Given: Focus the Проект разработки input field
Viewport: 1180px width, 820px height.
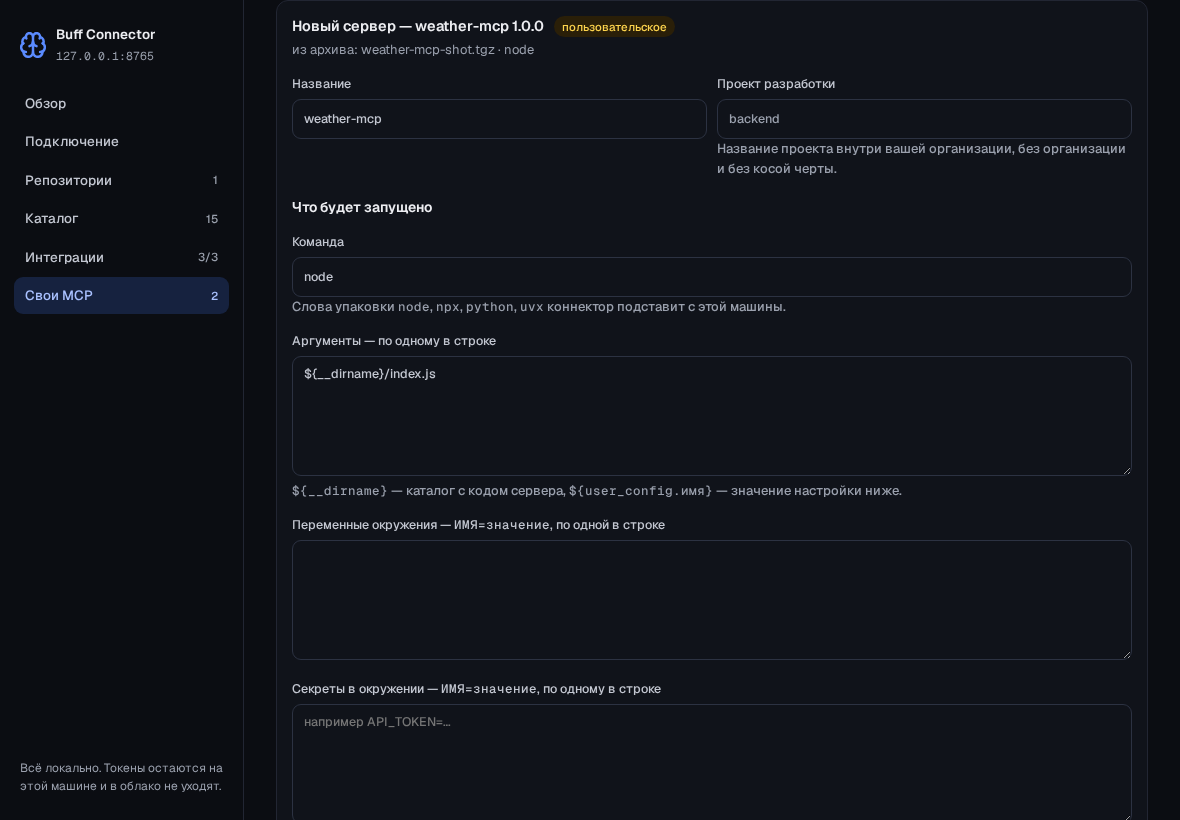Looking at the screenshot, I should [924, 119].
